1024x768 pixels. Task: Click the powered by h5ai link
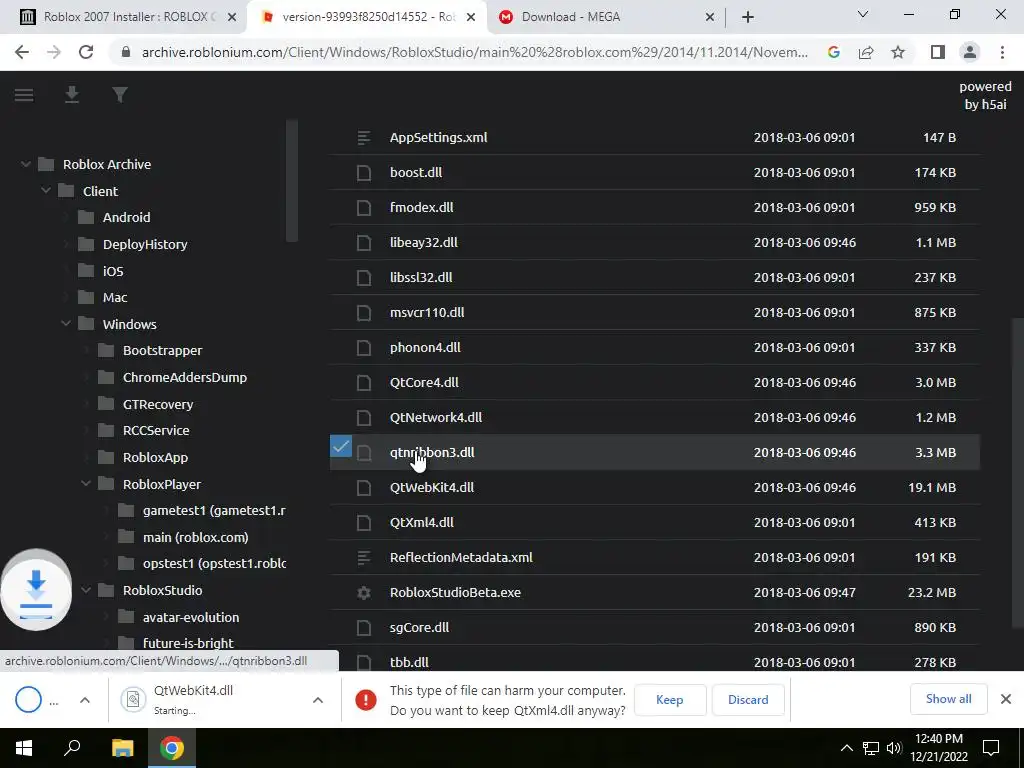tap(985, 95)
